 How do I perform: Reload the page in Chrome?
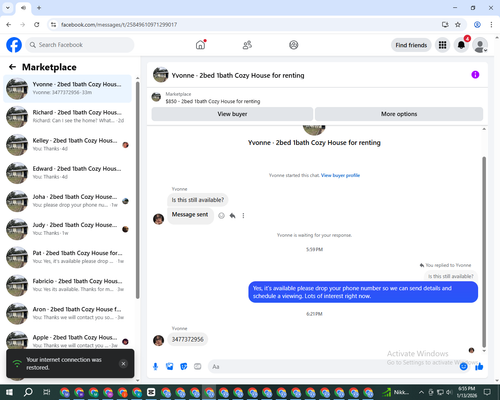click(37, 25)
